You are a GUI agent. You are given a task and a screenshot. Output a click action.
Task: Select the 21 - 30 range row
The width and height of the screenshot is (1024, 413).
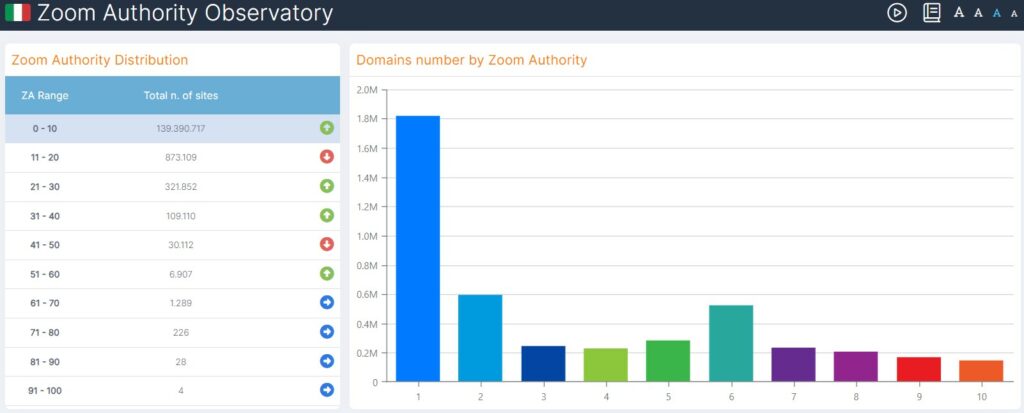[150, 186]
